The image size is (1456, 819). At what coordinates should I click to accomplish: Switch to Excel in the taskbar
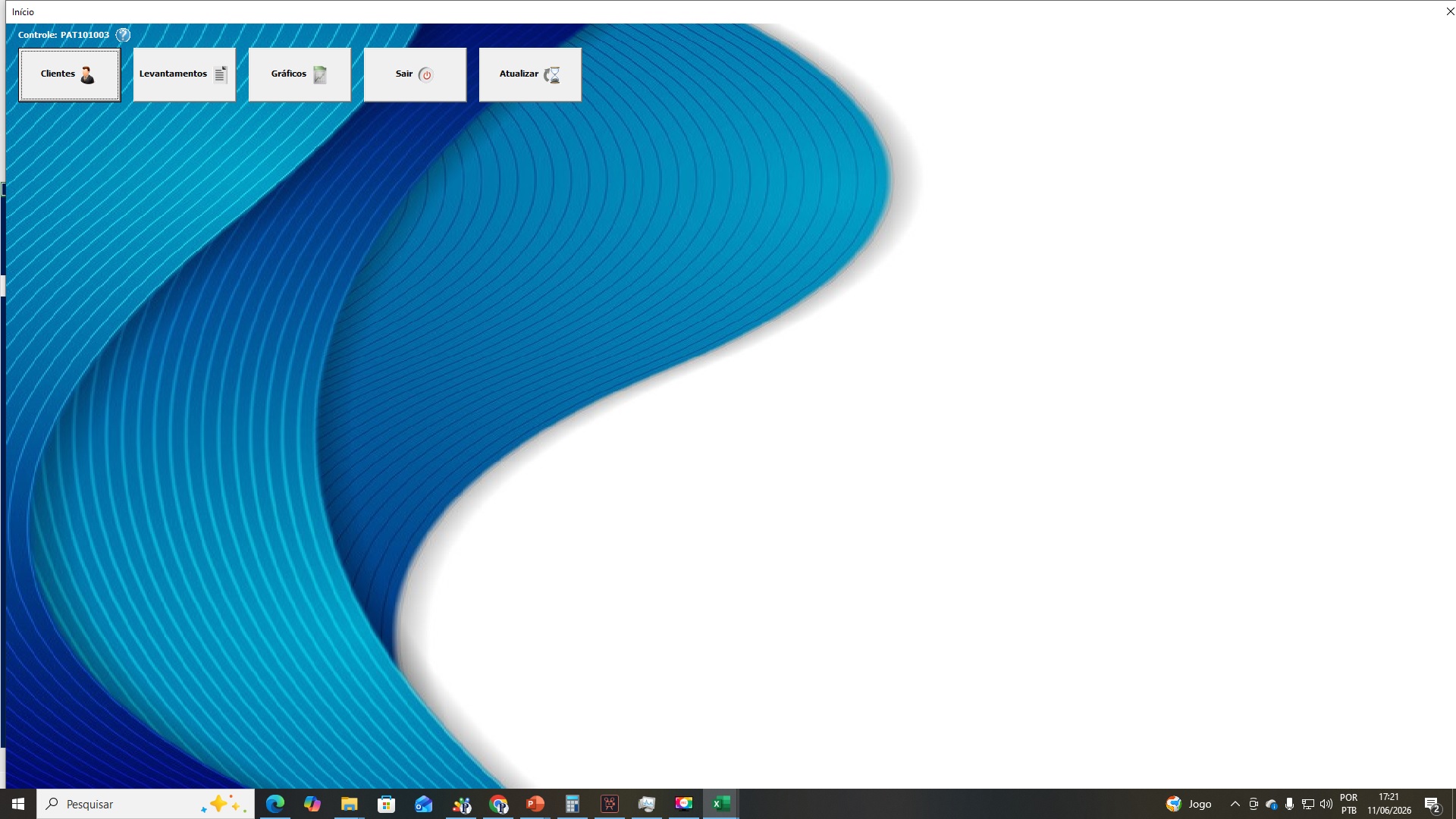(721, 804)
